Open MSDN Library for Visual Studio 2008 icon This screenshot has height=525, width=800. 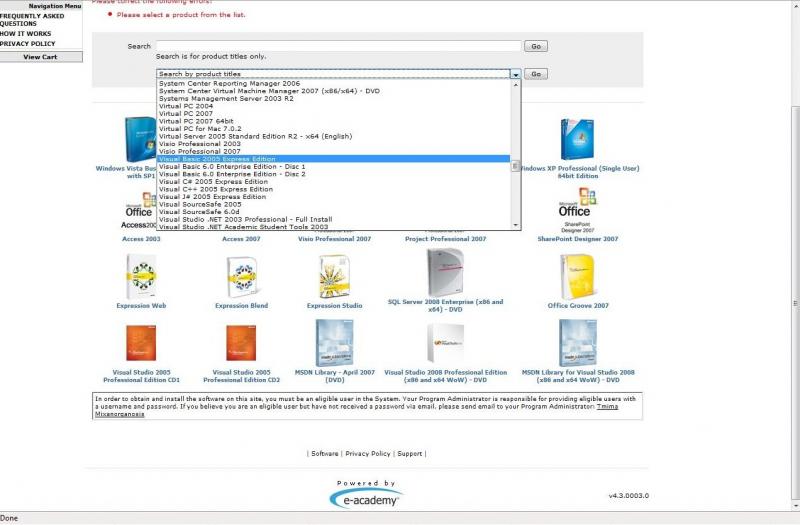click(578, 343)
